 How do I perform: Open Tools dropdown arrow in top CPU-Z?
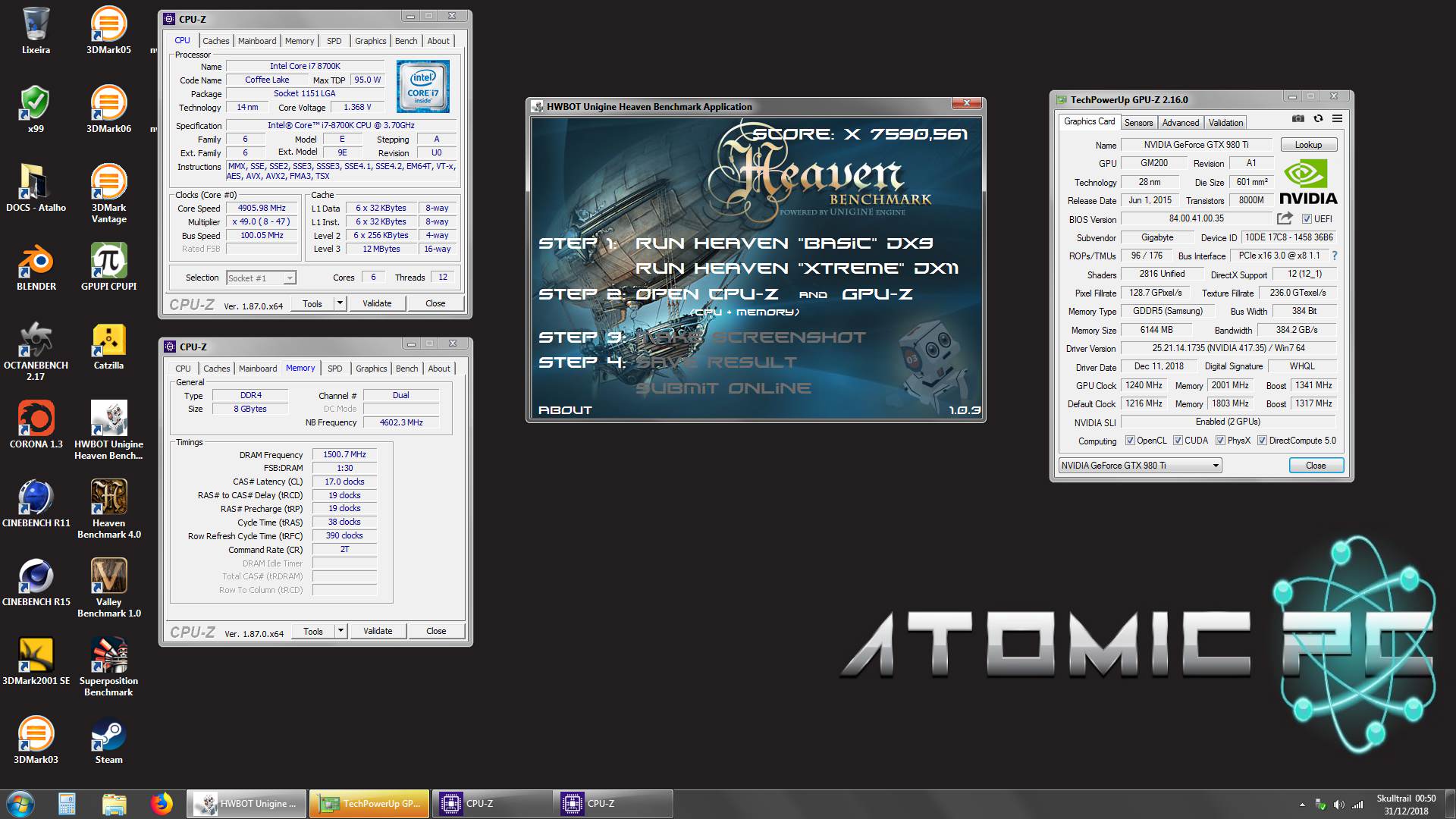click(340, 303)
